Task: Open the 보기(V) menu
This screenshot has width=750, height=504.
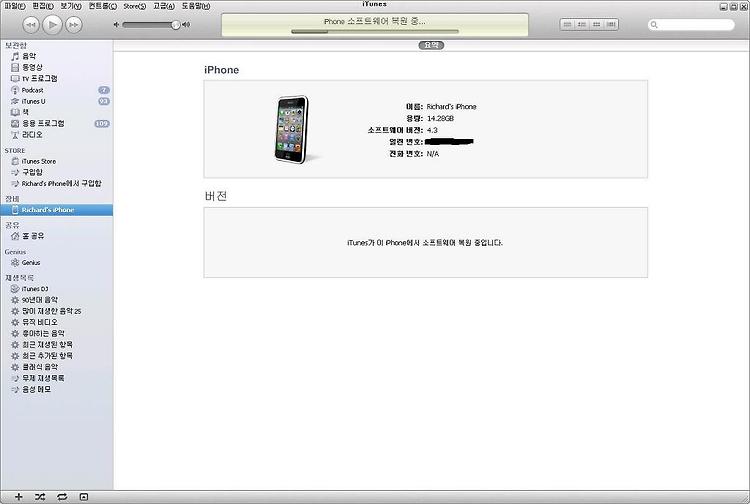Action: [x=71, y=6]
